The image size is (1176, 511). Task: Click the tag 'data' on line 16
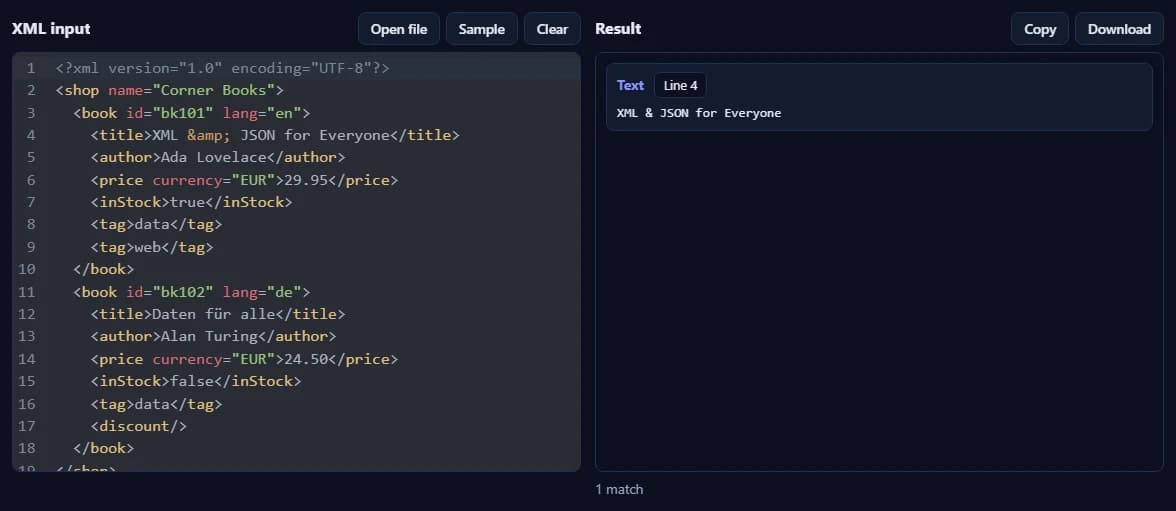[x=156, y=404]
